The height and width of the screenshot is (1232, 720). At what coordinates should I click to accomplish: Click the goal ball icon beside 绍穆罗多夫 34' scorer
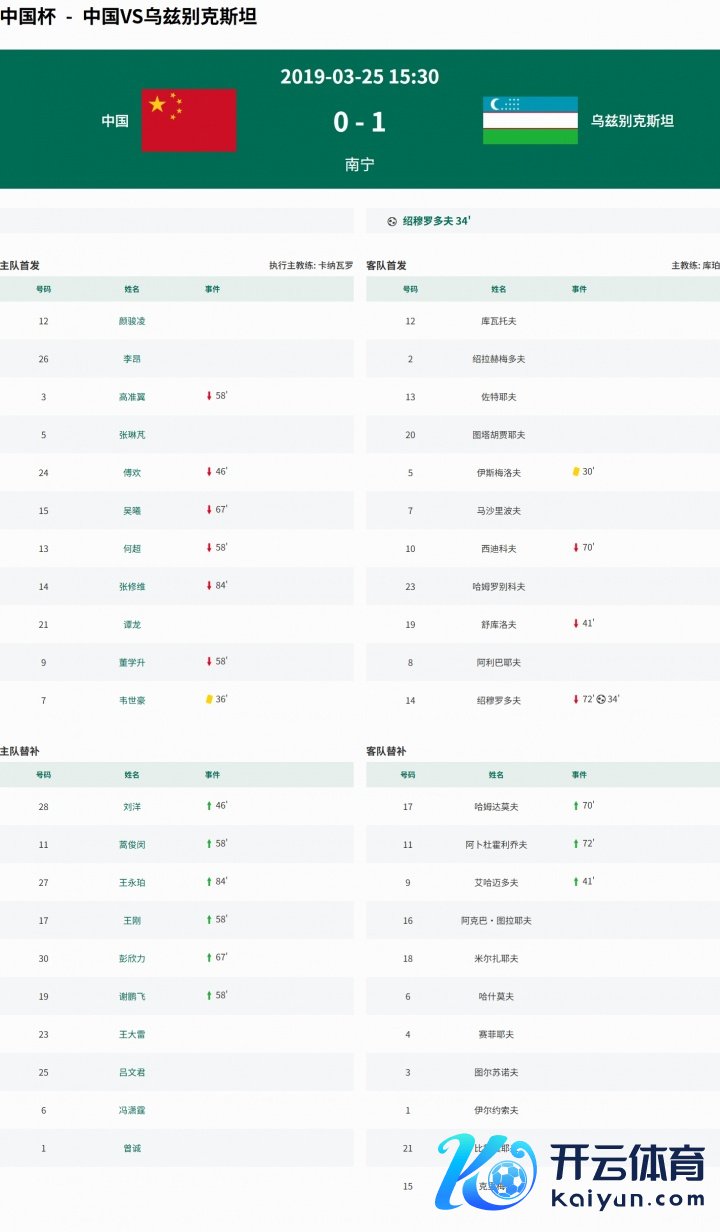tap(392, 221)
